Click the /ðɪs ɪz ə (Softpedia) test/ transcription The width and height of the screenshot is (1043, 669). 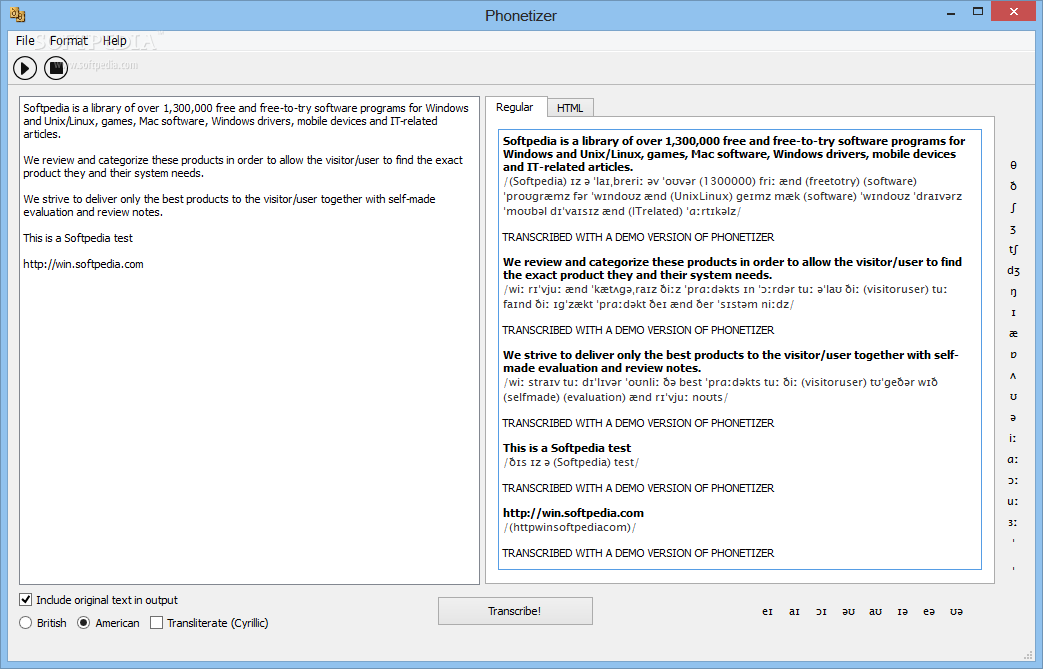coord(571,462)
